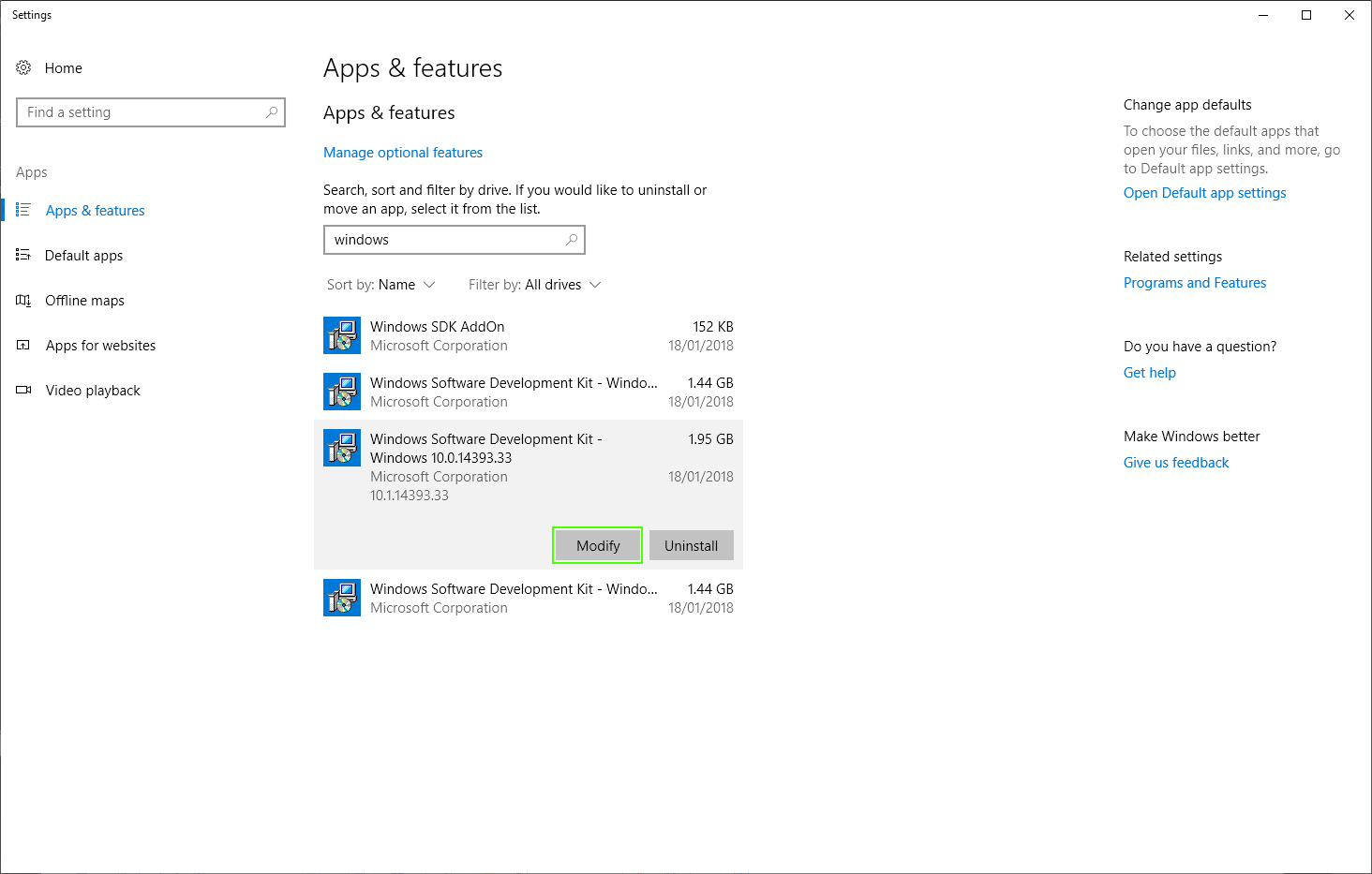Viewport: 1372px width, 874px height.
Task: Click the Find a setting input
Action: 151,112
